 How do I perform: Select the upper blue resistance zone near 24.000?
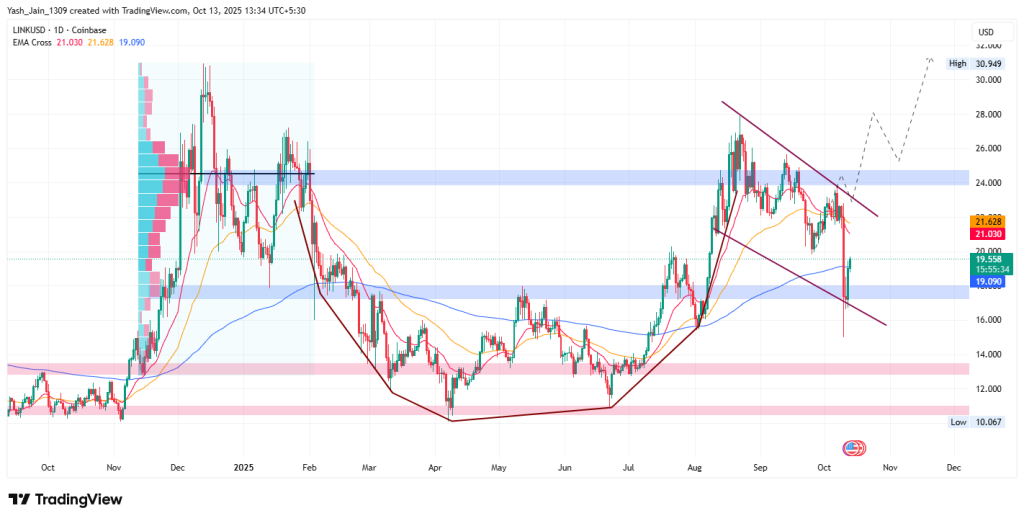600,177
